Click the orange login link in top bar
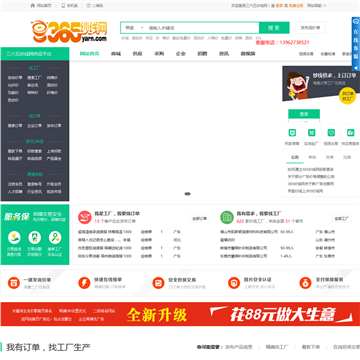The image size is (360, 360). coord(279,6)
